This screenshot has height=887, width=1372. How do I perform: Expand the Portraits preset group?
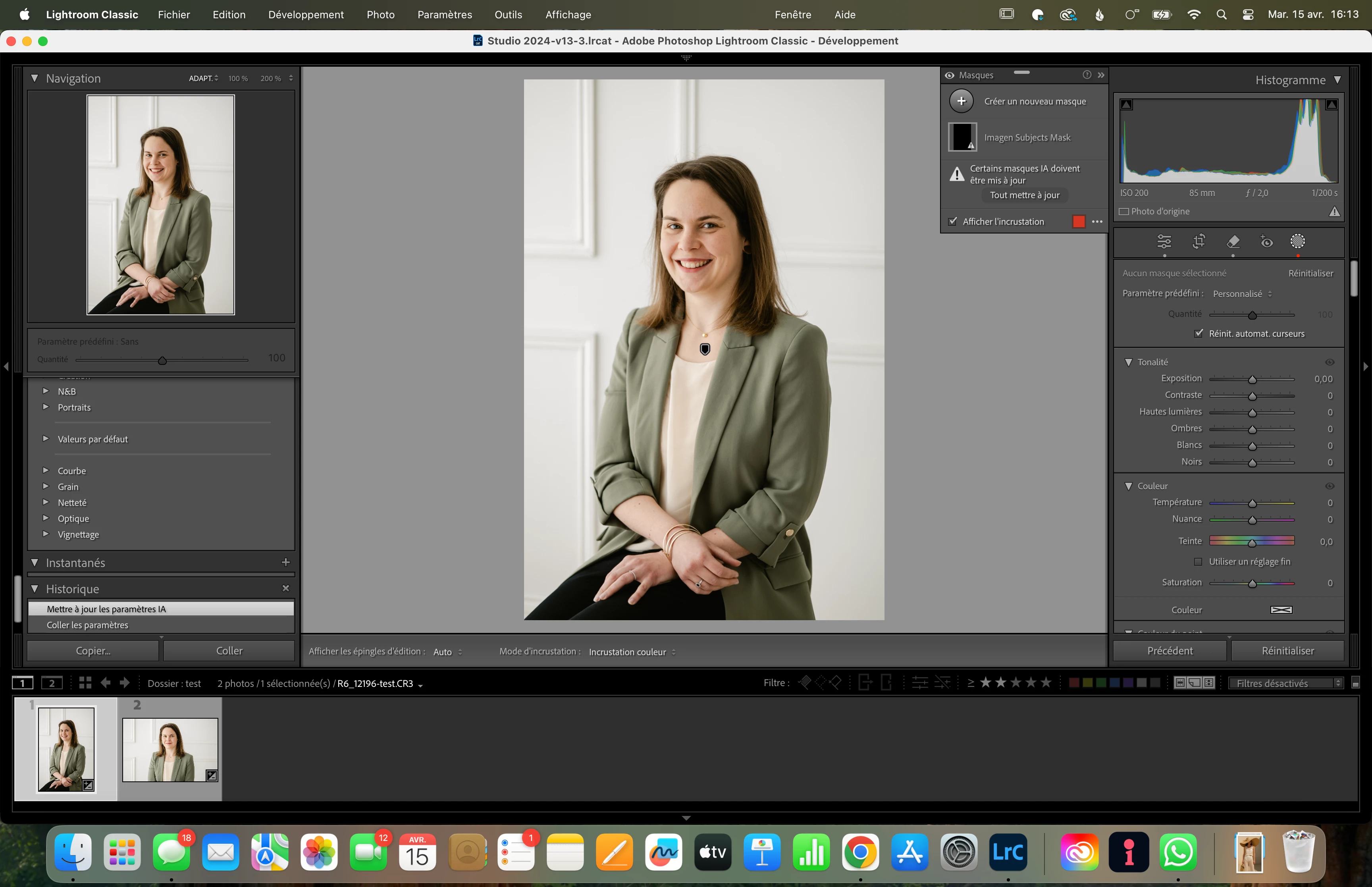(x=46, y=407)
